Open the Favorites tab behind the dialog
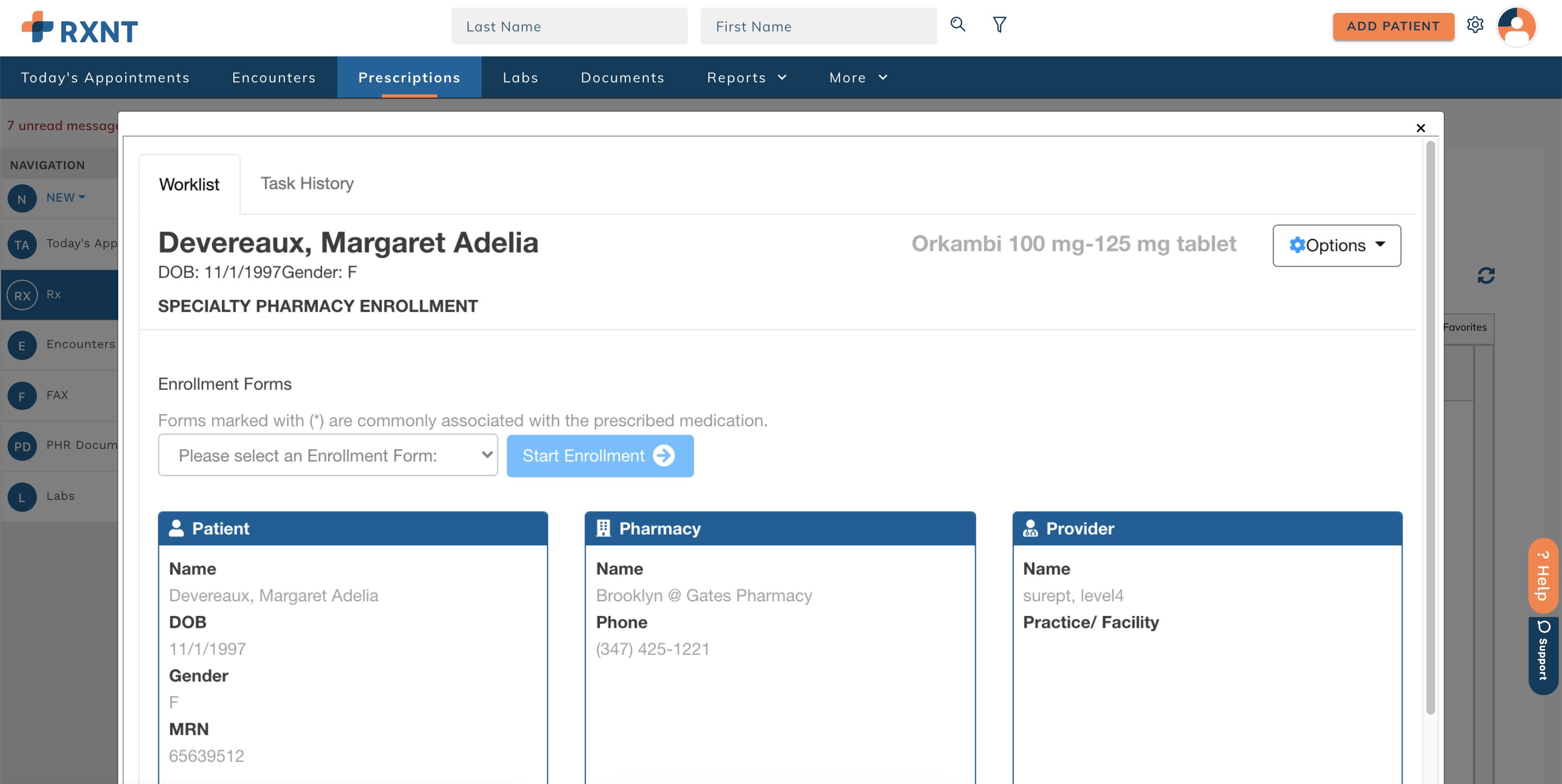The height and width of the screenshot is (784, 1562). click(x=1464, y=327)
